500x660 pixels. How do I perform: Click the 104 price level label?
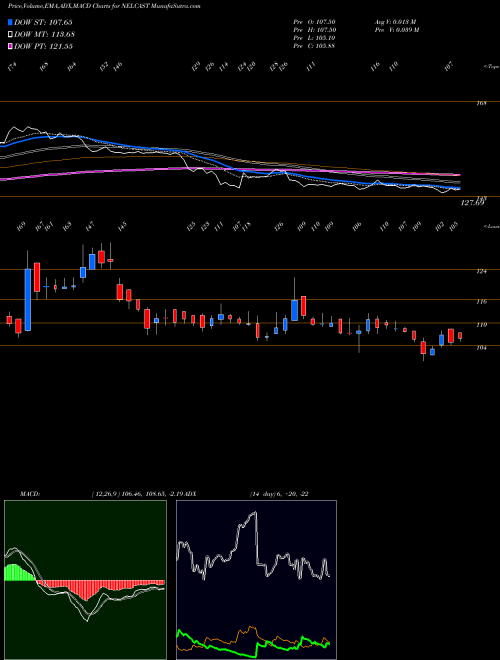tap(481, 348)
